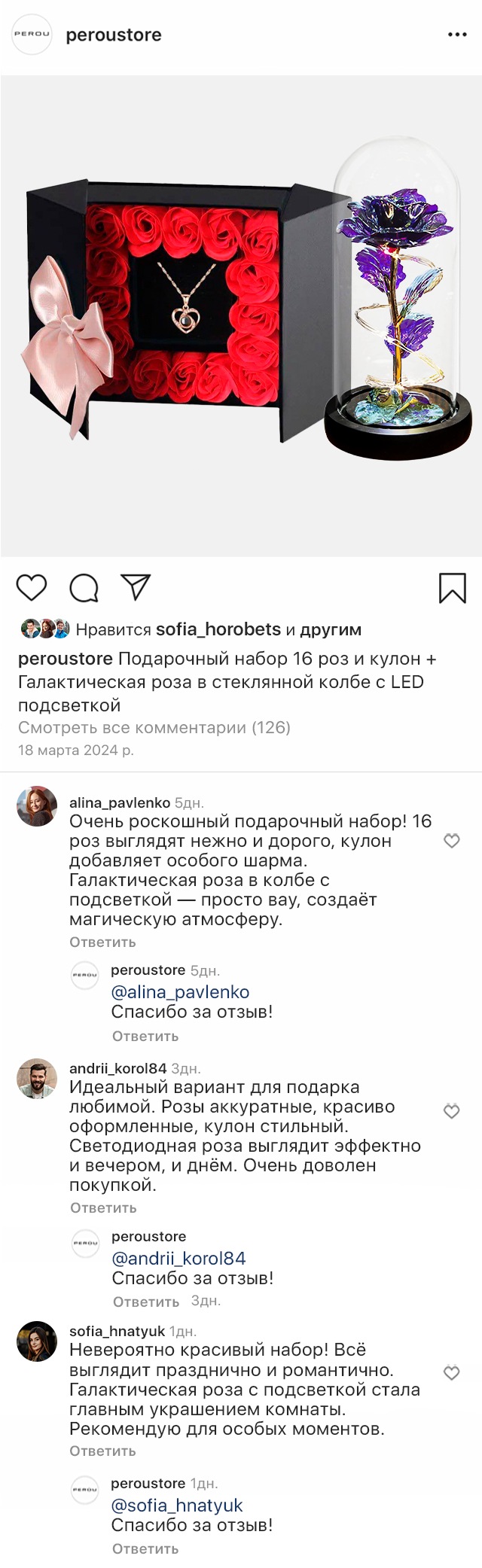View alina_pavlenko's profile avatar

click(37, 806)
